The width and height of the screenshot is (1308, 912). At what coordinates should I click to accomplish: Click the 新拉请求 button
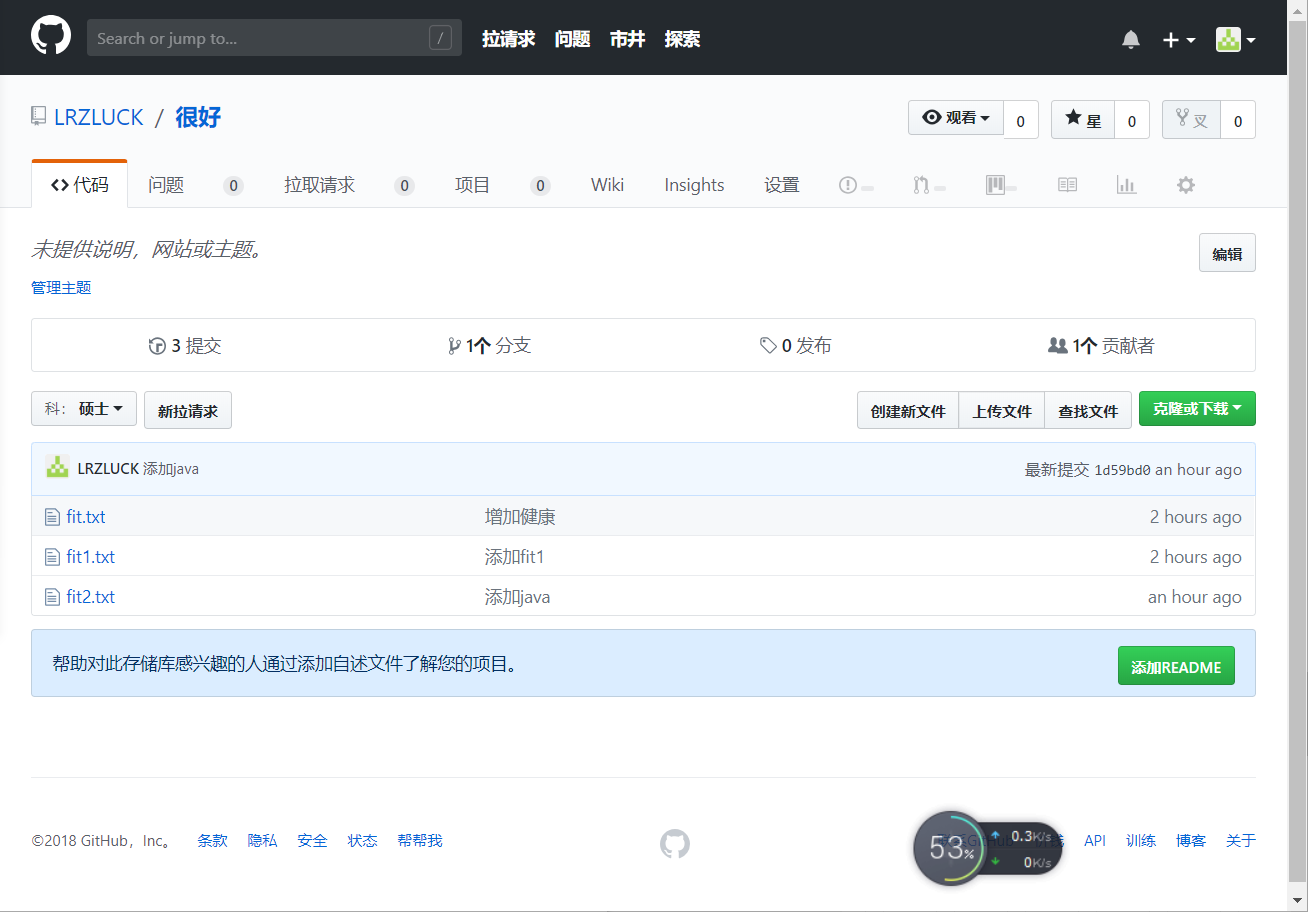click(188, 410)
